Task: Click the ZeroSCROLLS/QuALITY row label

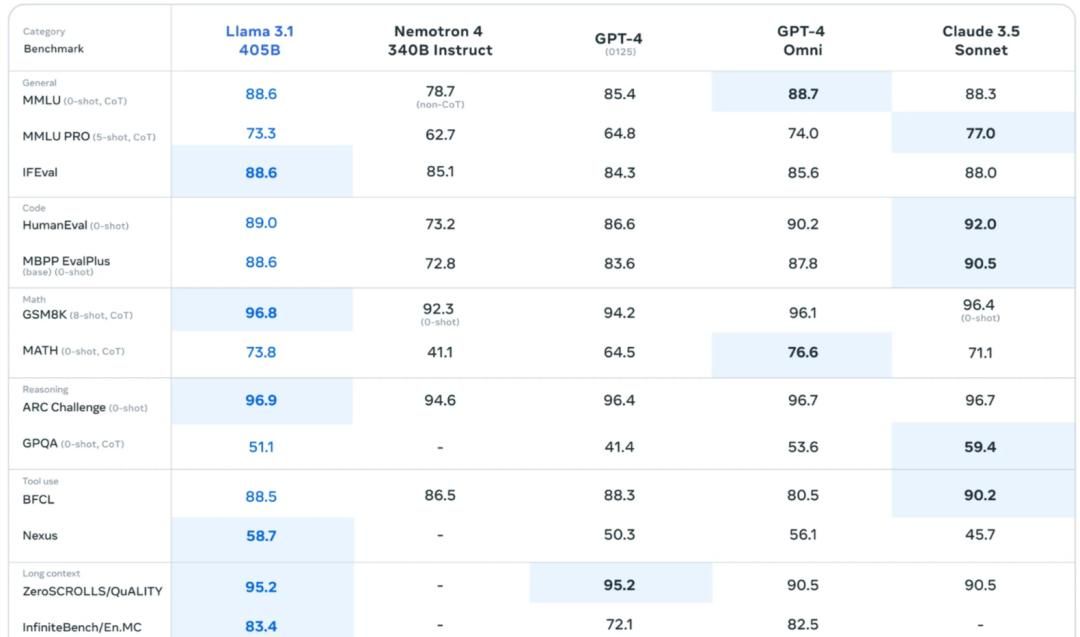Action: pos(92,591)
